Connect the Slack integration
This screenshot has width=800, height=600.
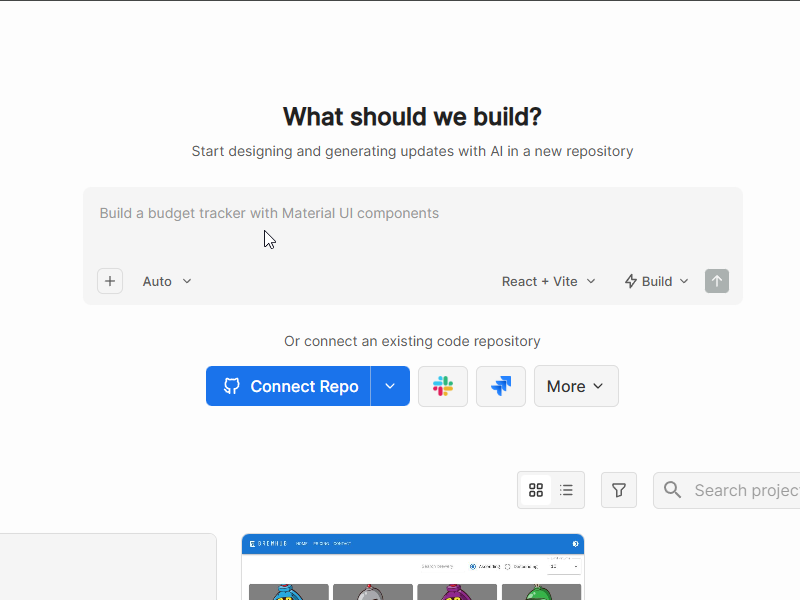[x=443, y=386]
